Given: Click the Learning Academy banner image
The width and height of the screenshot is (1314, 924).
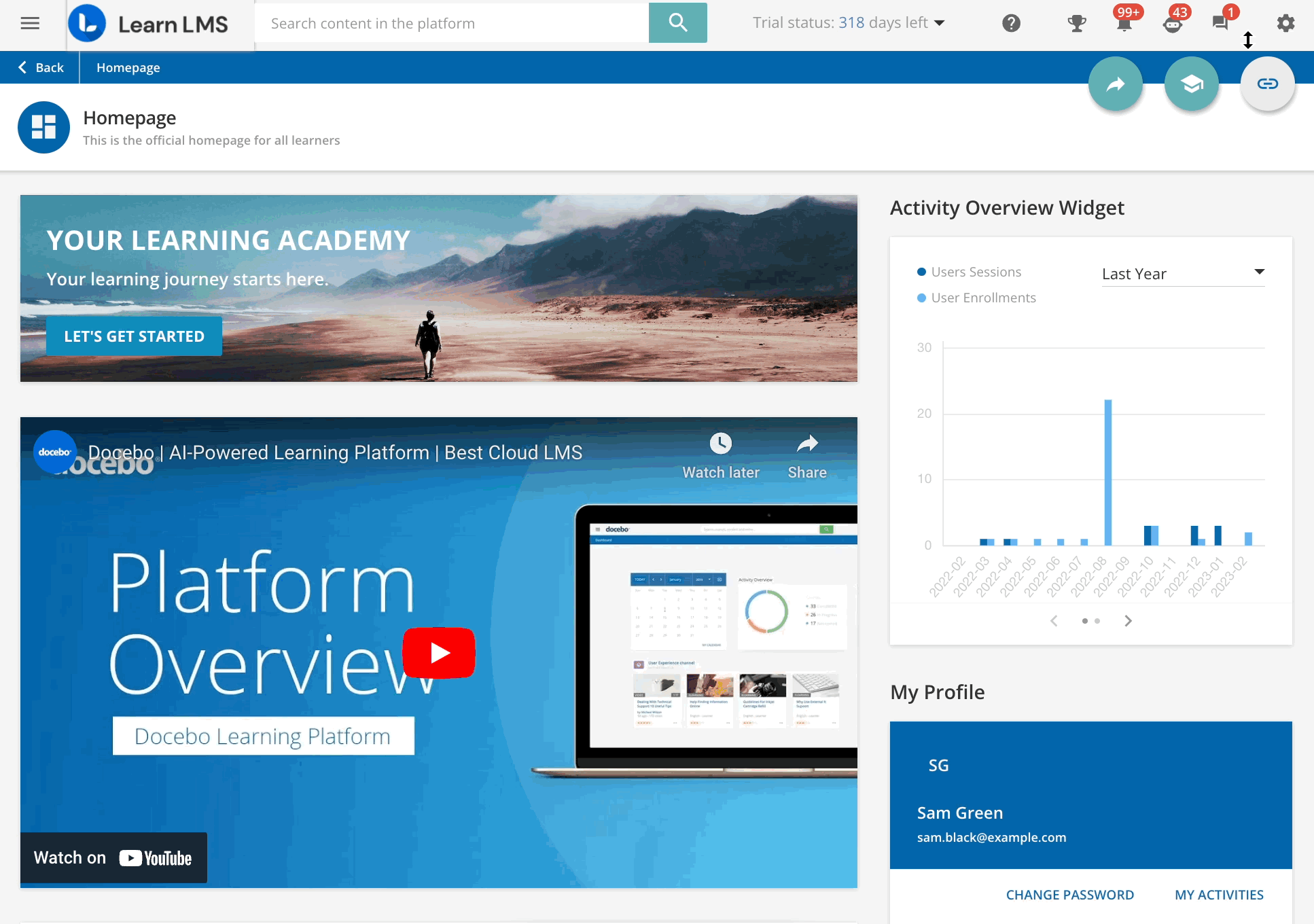Looking at the screenshot, I should click(x=439, y=288).
